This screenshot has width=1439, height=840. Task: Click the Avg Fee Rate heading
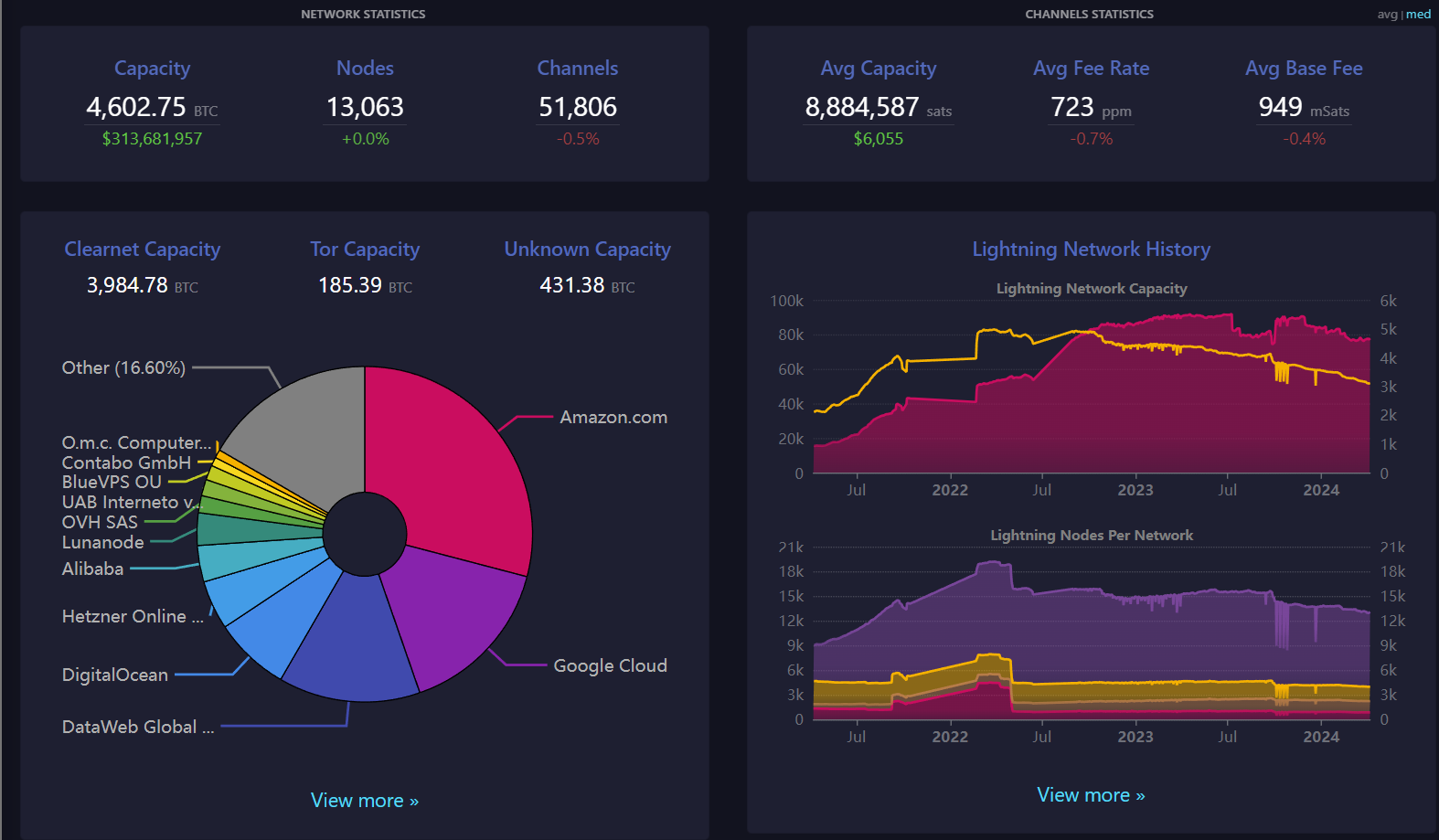click(x=1091, y=69)
